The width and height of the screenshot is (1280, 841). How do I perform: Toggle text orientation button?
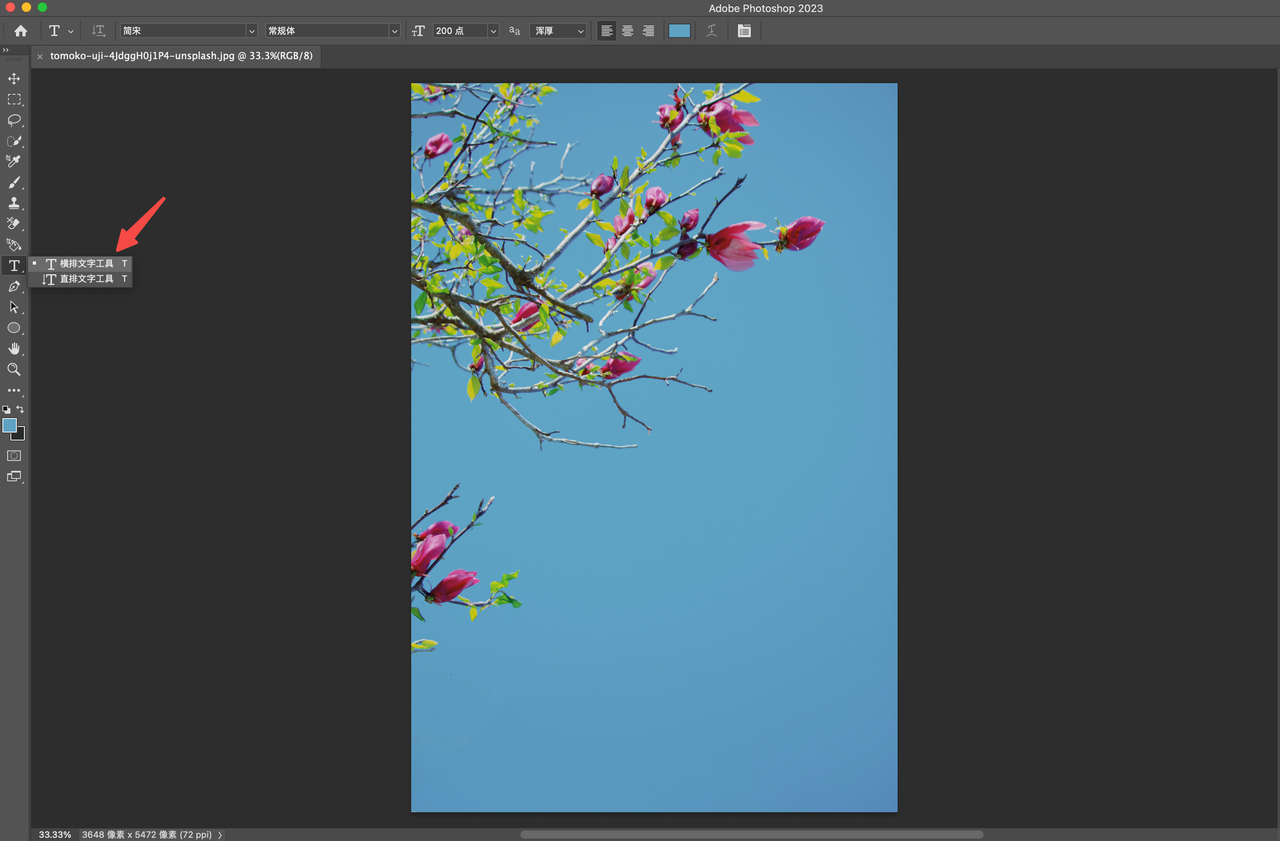pos(98,31)
